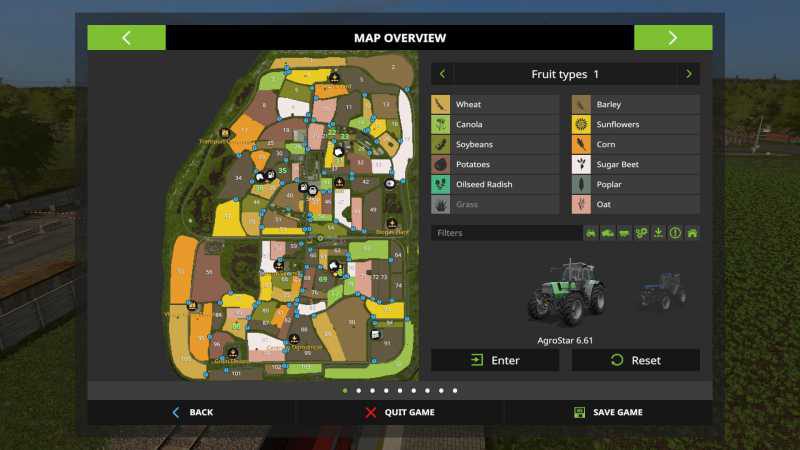Click the BACK button
The width and height of the screenshot is (800, 450).
click(x=192, y=412)
